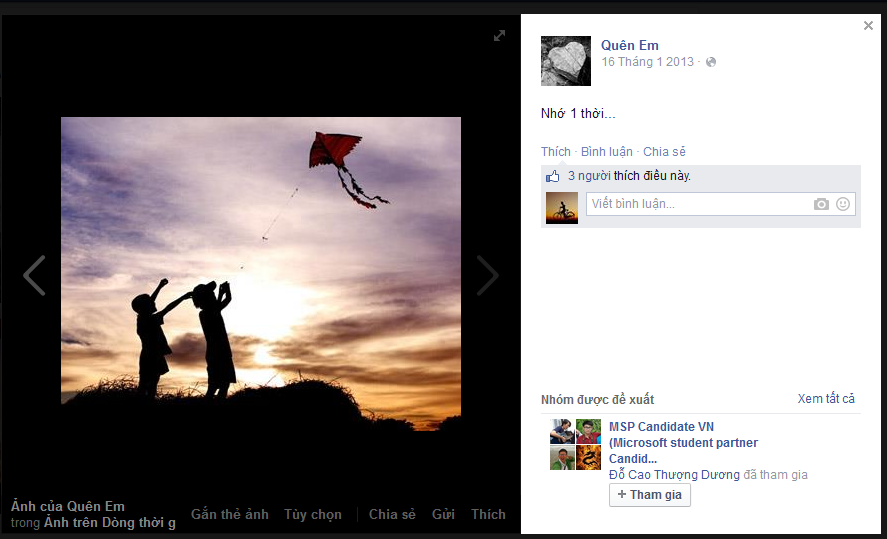Open Xem tất cả suggested groups
Viewport: 887px width, 539px height.
[826, 399]
